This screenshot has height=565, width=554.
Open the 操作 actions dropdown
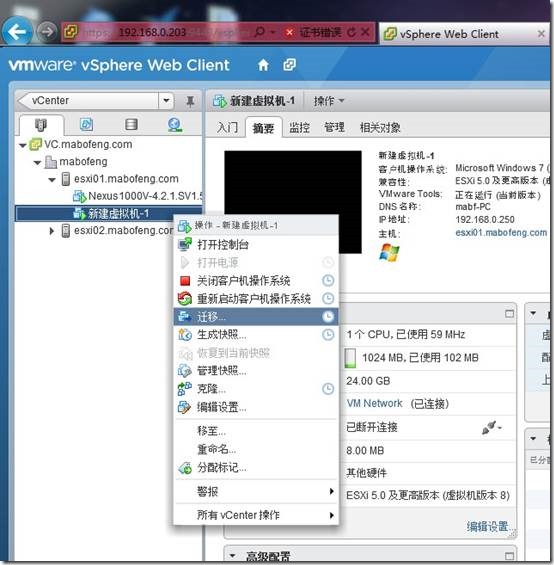(x=328, y=101)
